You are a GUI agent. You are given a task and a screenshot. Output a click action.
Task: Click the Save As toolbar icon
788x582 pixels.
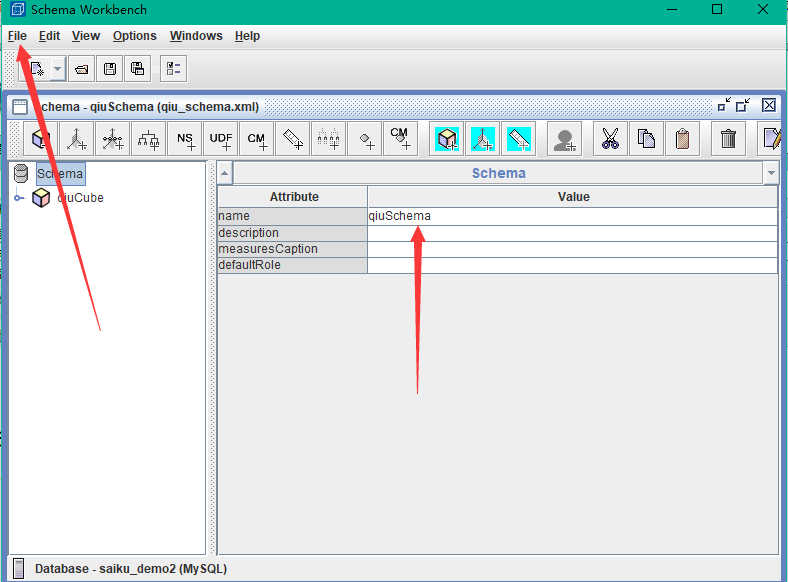point(137,69)
